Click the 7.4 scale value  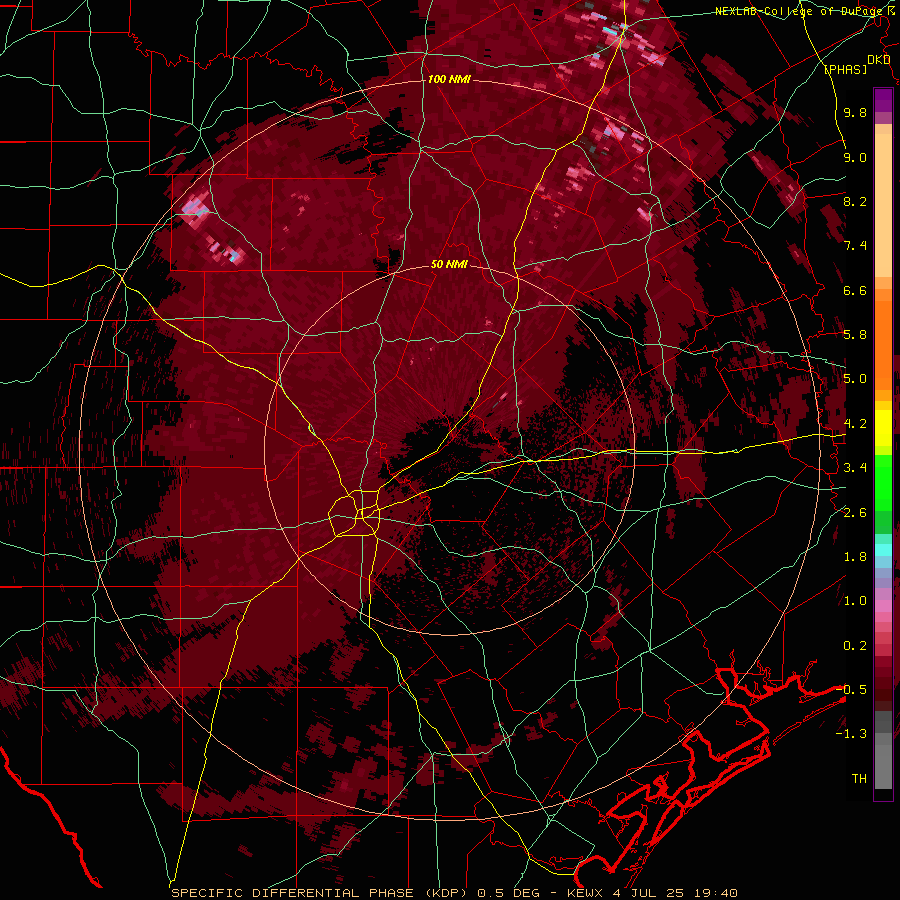click(x=855, y=246)
